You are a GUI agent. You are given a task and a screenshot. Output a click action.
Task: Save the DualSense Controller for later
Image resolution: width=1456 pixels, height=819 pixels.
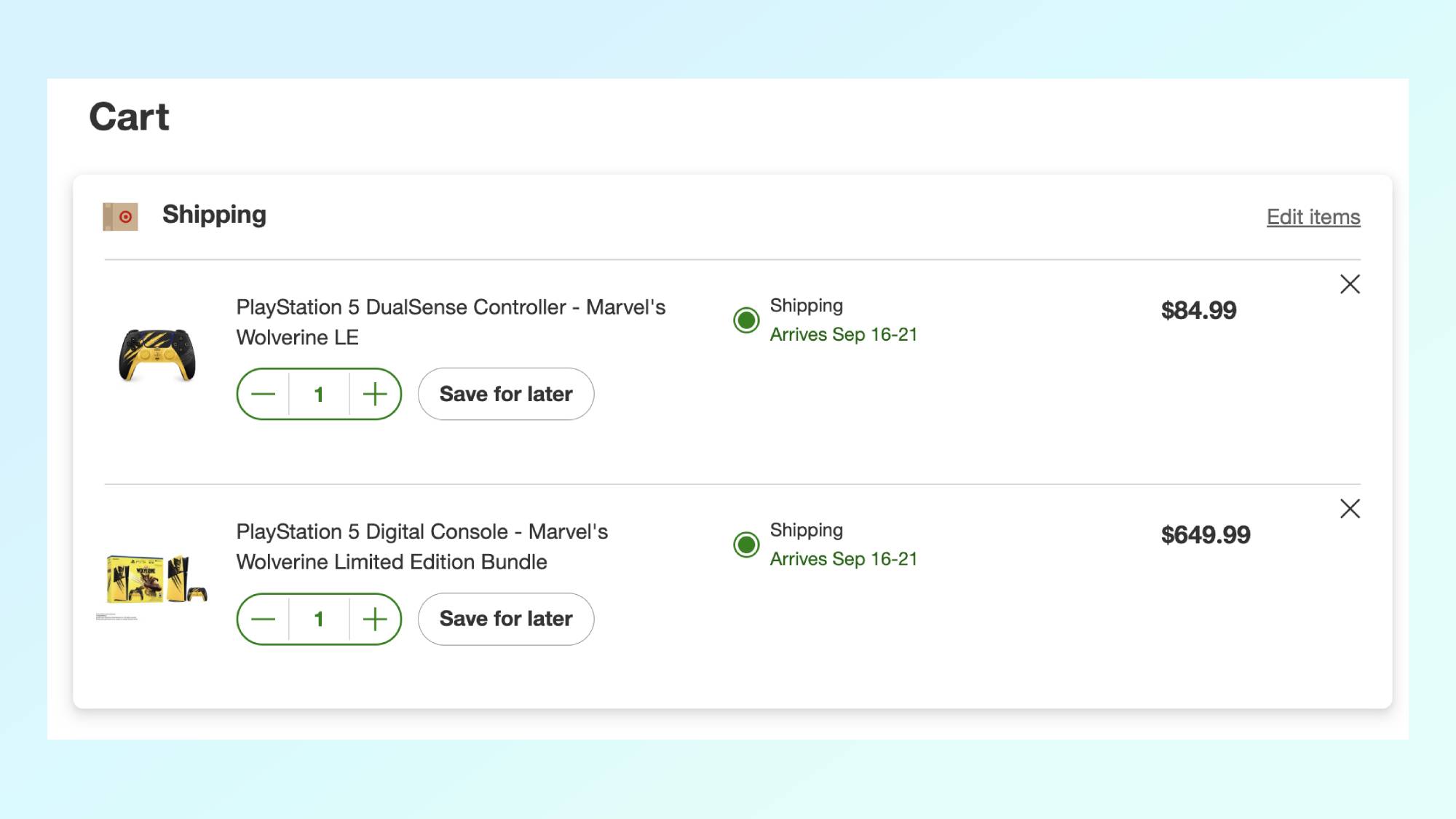pyautogui.click(x=506, y=394)
